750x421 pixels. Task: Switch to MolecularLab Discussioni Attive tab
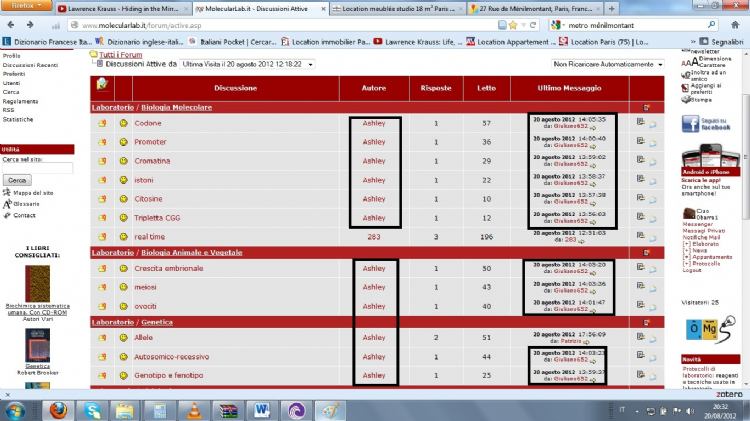(x=261, y=9)
